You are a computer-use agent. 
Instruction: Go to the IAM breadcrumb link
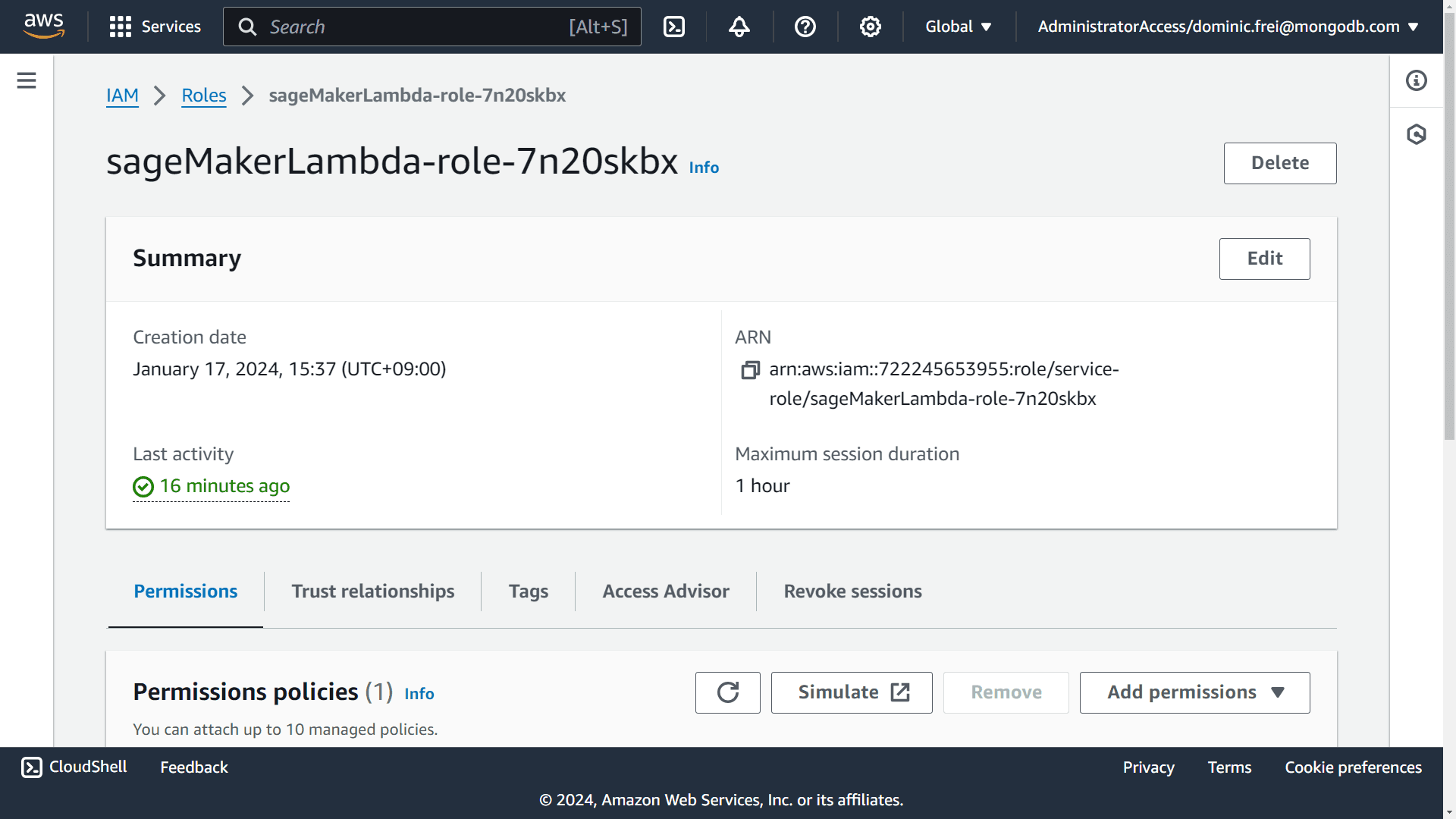(x=122, y=96)
